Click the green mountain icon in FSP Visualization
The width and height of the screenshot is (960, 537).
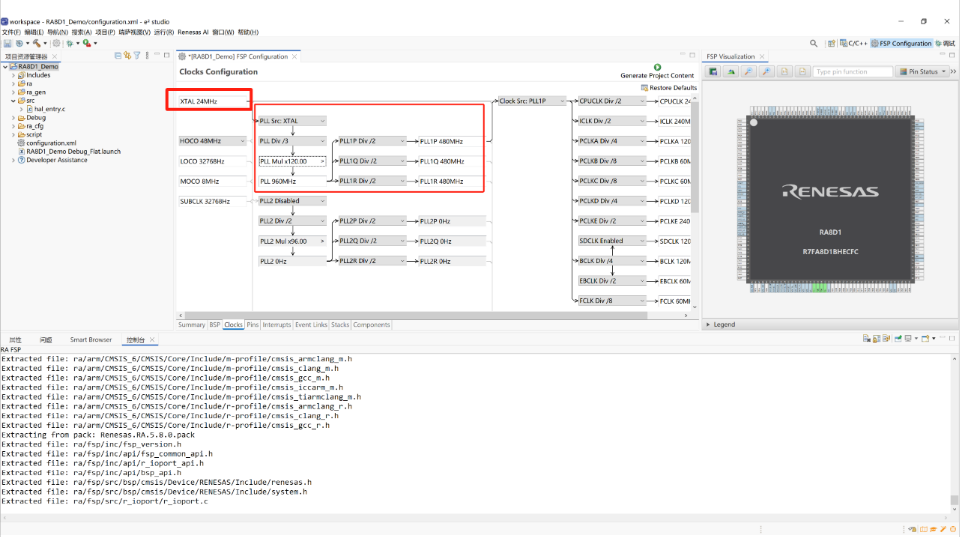pyautogui.click(x=731, y=72)
